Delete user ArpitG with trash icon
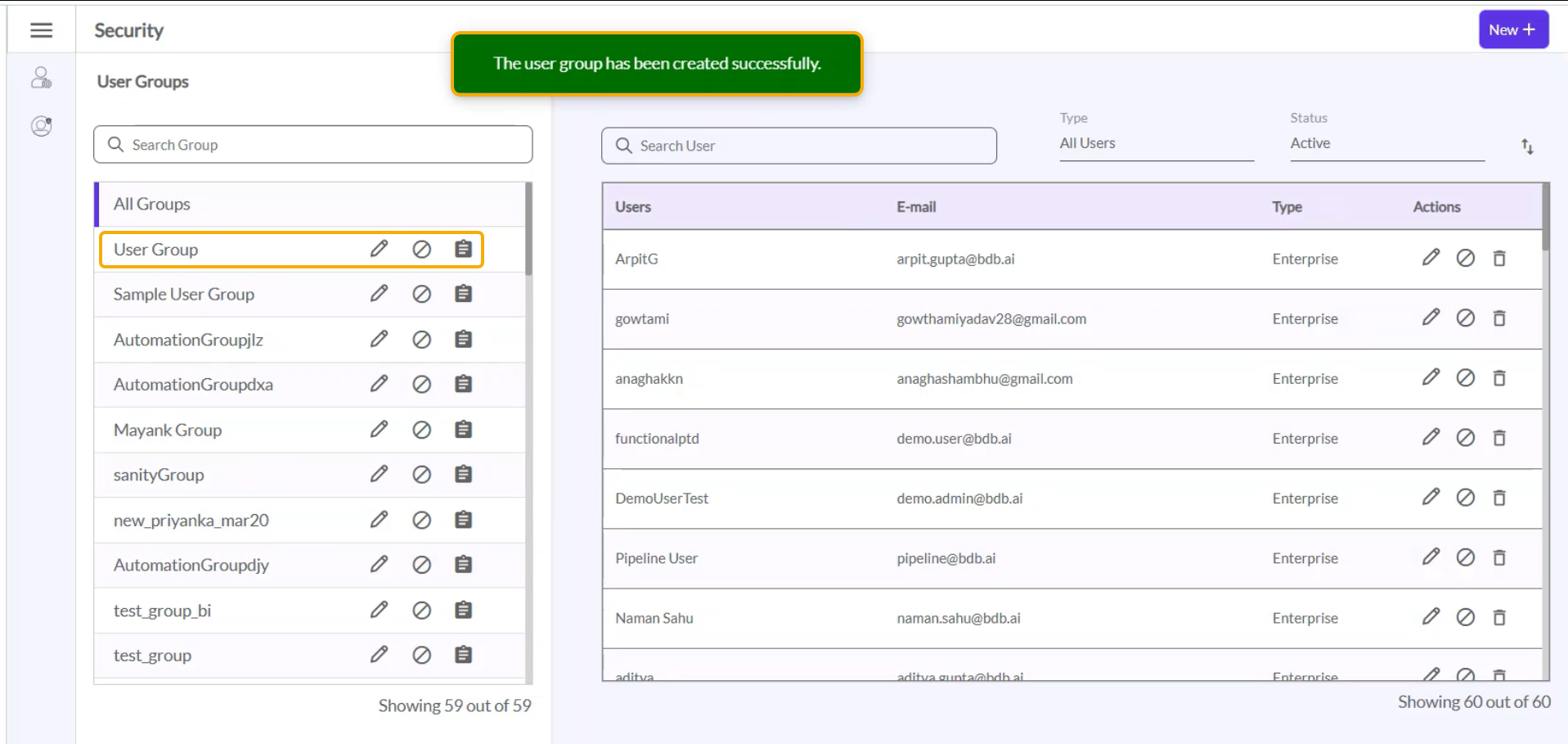This screenshot has height=744, width=1568. 1498,259
